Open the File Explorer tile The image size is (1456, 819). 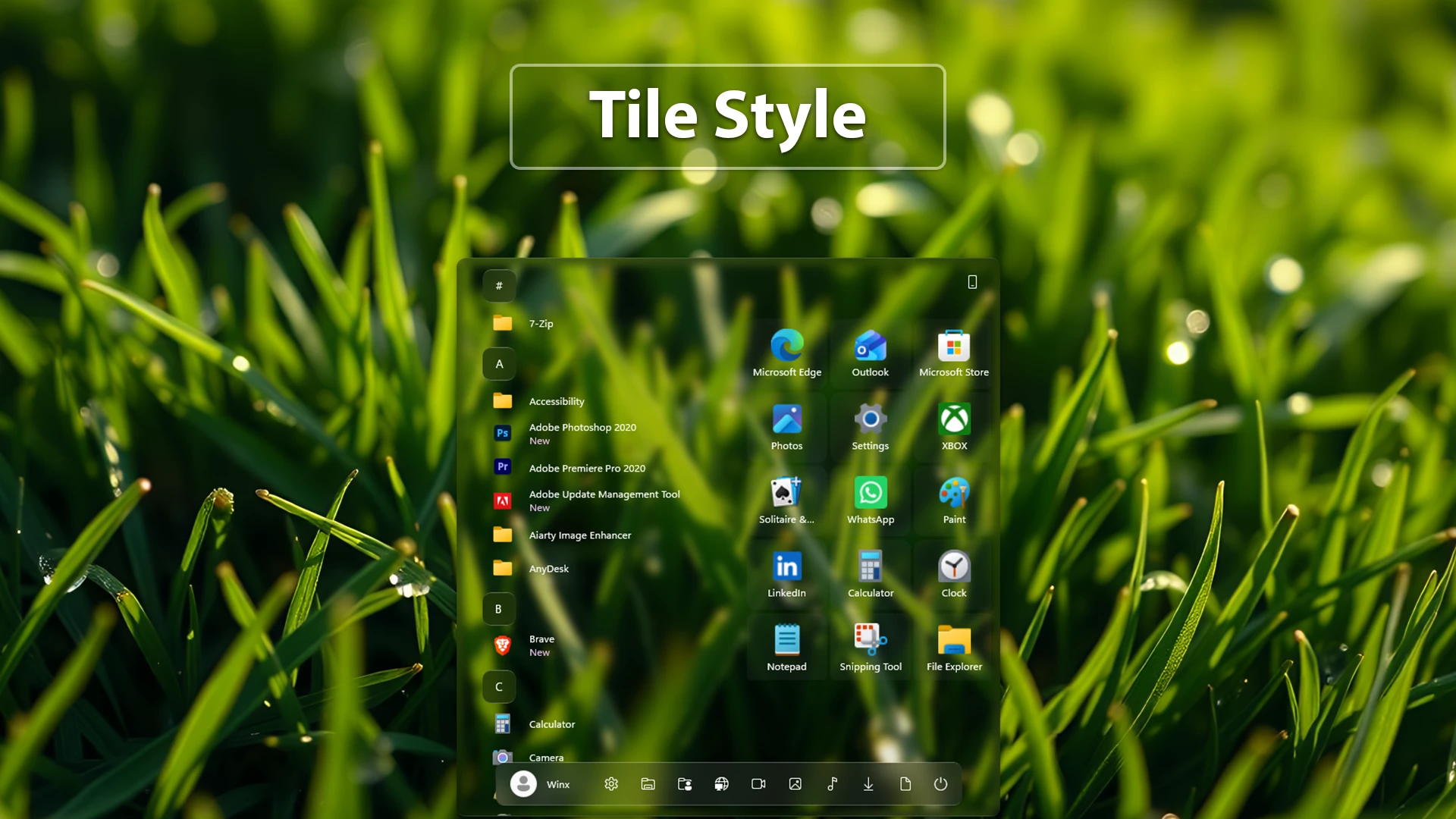[954, 647]
